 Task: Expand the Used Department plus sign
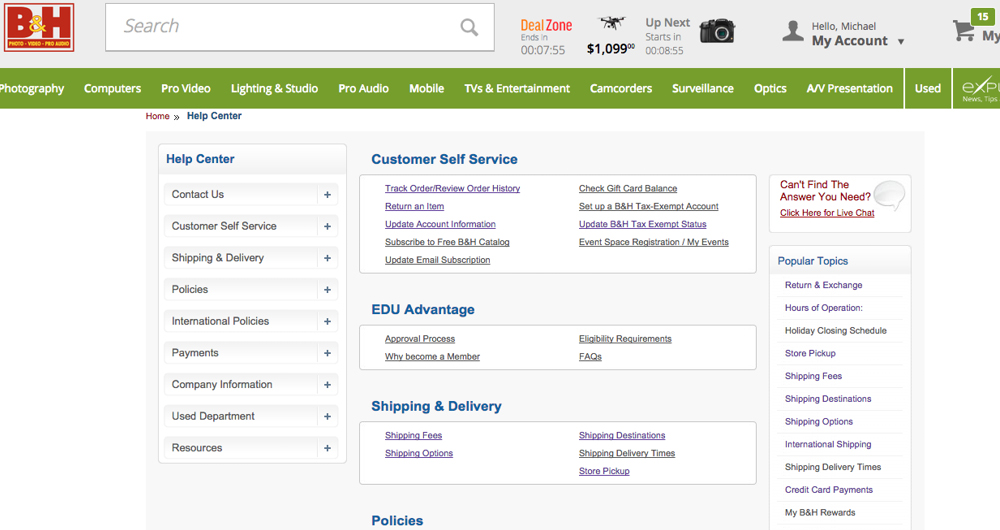pyautogui.click(x=327, y=416)
